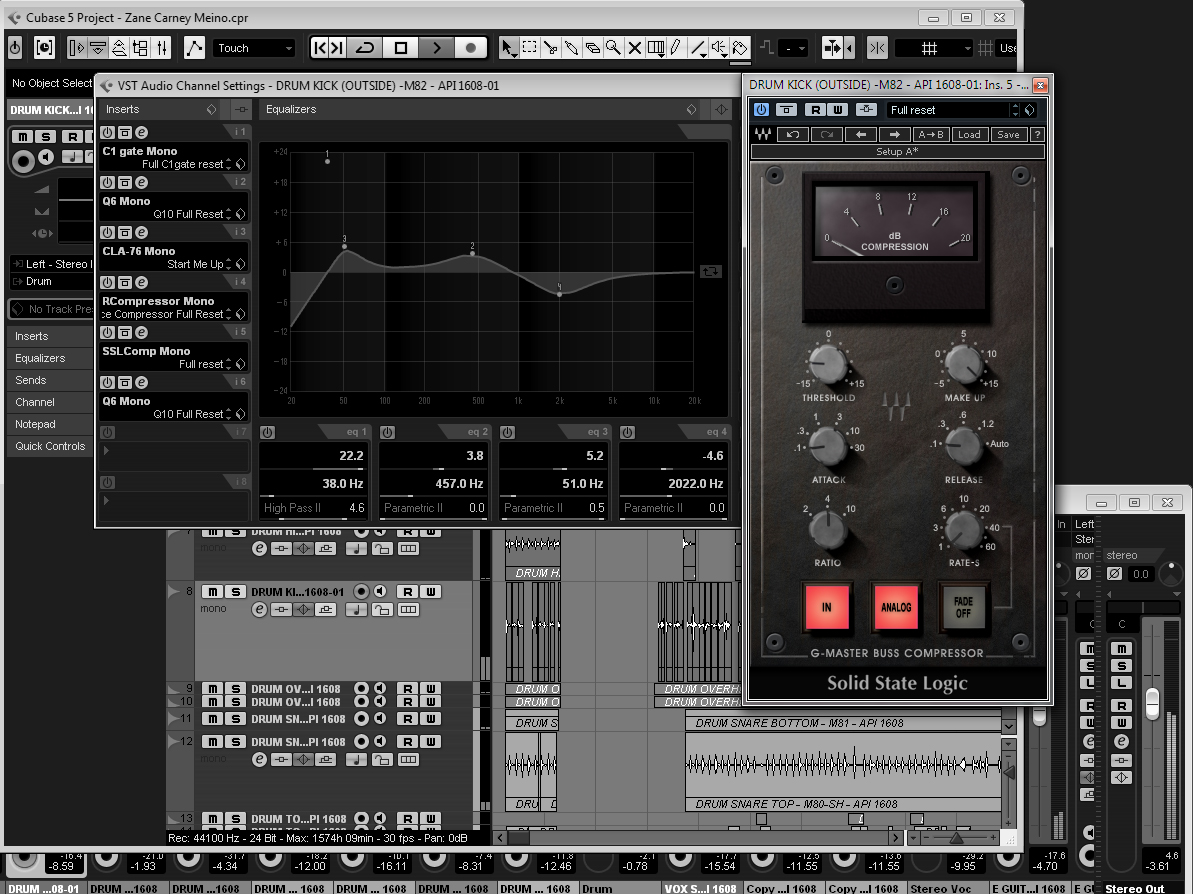
Task: Open the Mixer from the toolbar icon
Action: (162, 48)
